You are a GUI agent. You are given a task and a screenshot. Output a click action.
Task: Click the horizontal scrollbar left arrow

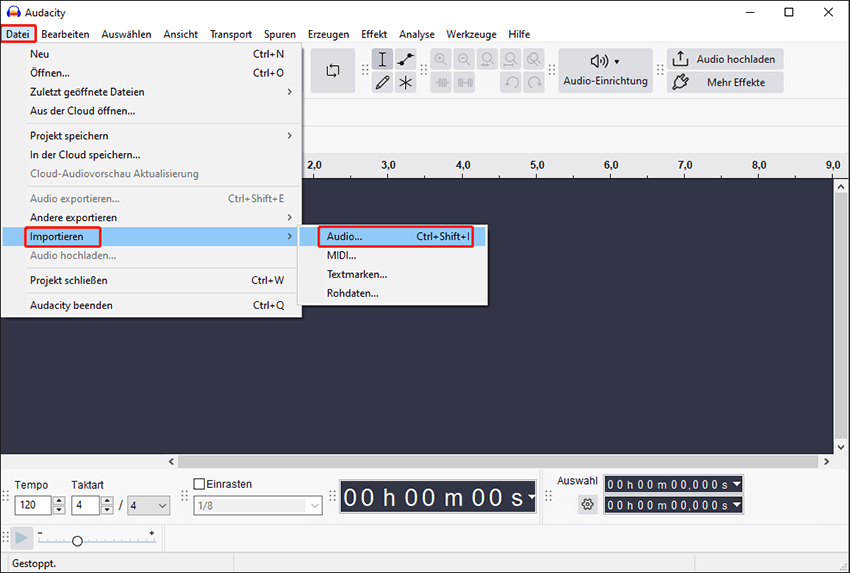click(171, 462)
